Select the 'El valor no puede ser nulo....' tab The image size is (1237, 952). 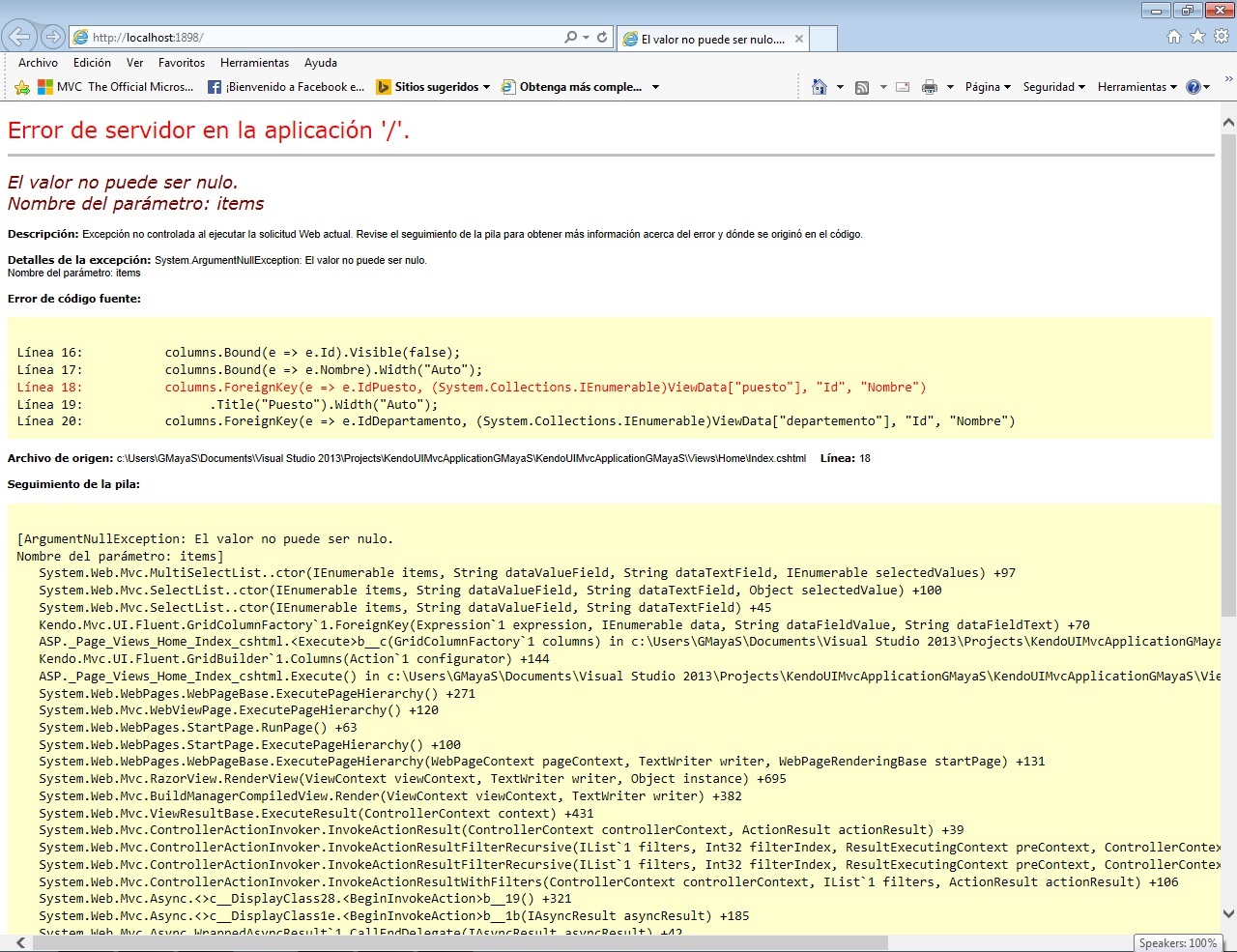713,40
